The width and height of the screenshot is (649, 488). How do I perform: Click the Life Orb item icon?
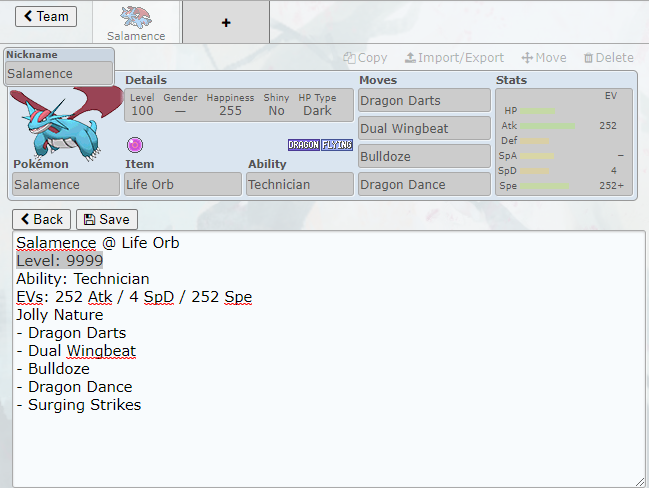135,145
